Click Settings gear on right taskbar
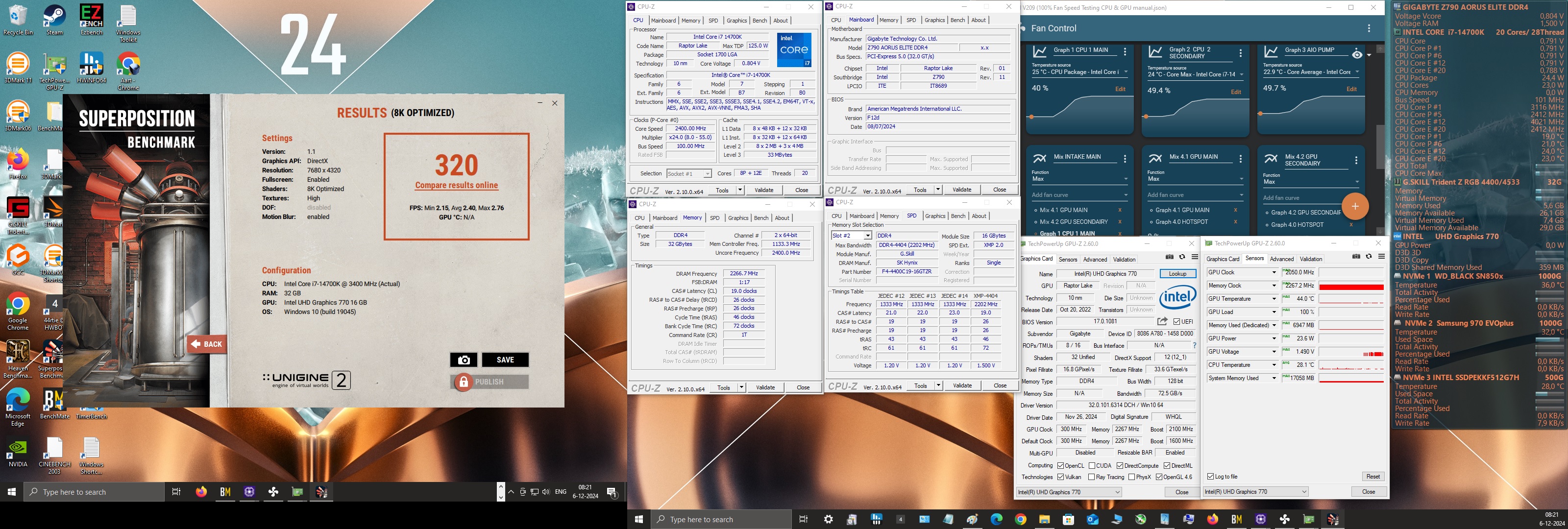This screenshot has height=529, width=1568. (x=829, y=519)
